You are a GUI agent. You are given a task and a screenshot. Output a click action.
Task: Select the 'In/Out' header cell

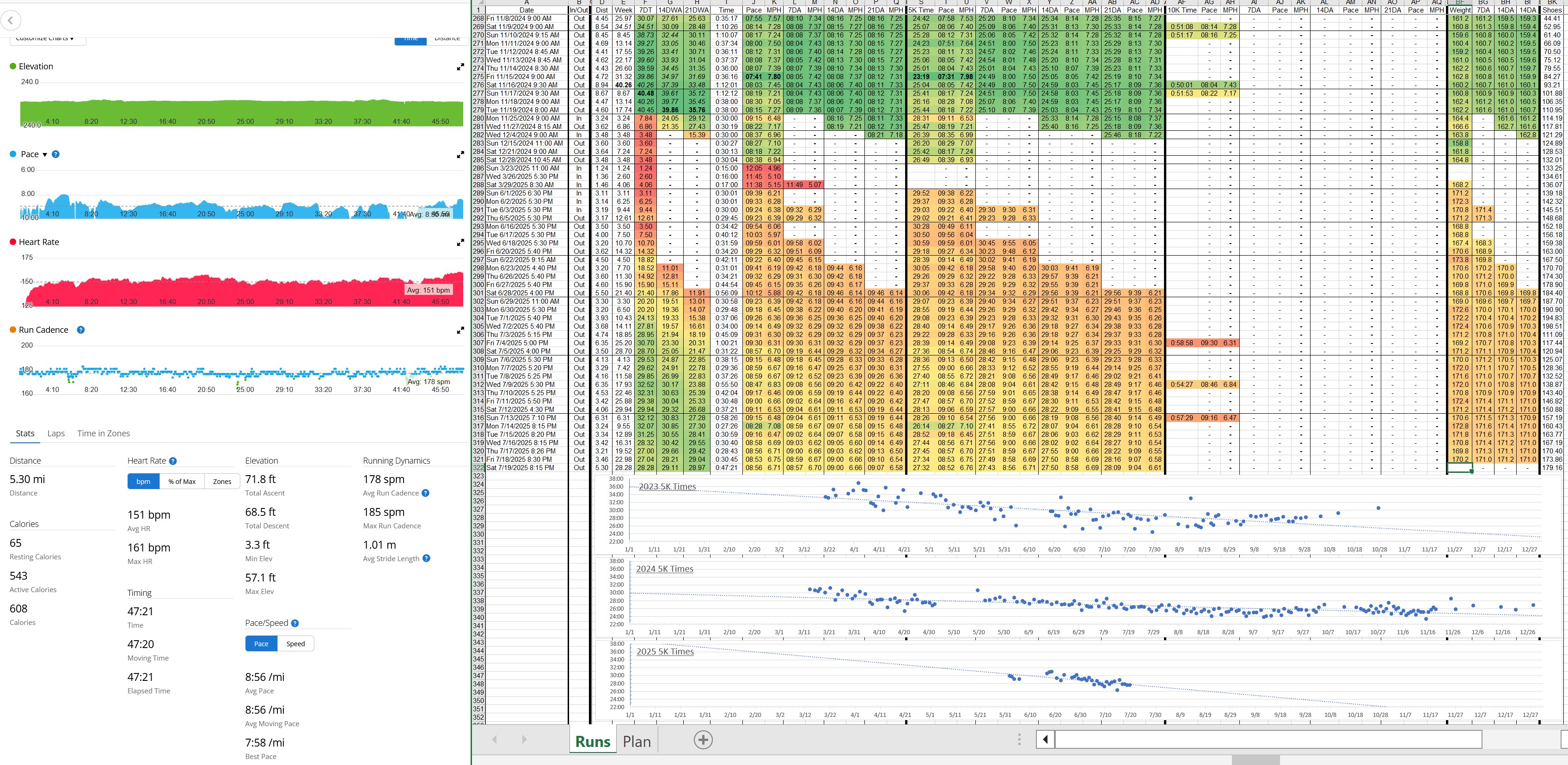(579, 10)
